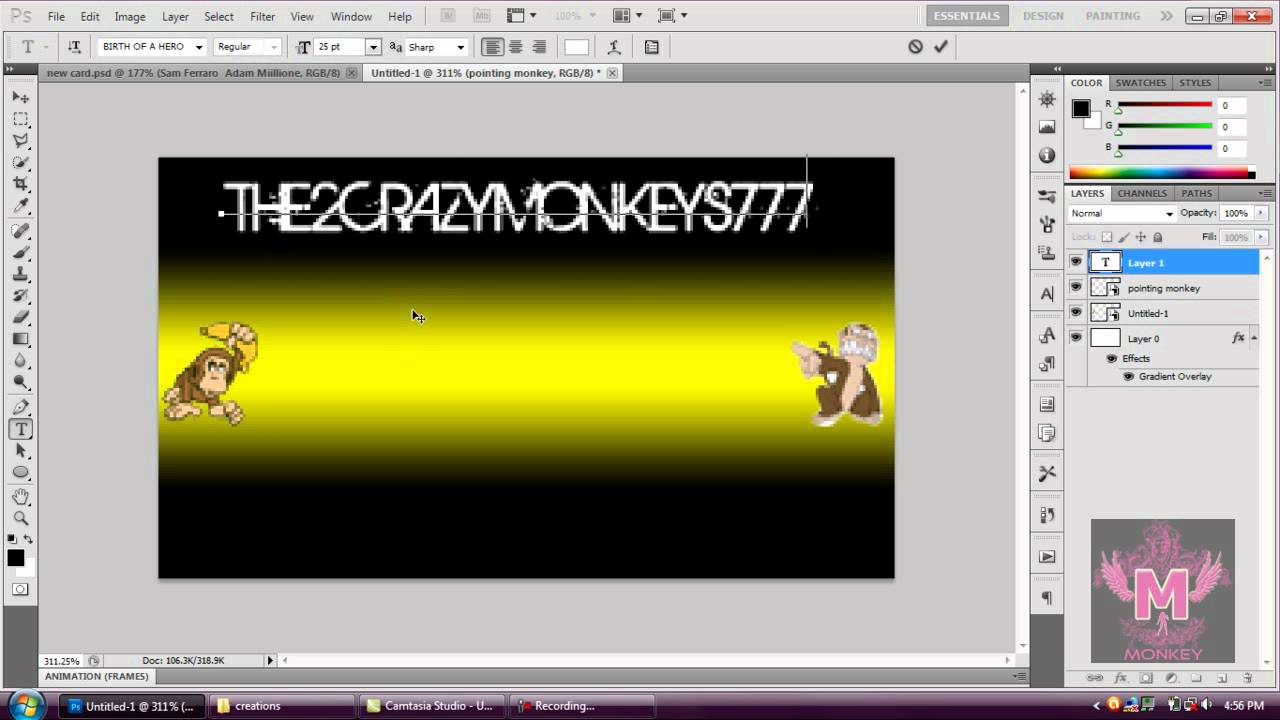This screenshot has height=720, width=1280.
Task: Select the Spot Healing Brush tool
Action: point(20,231)
